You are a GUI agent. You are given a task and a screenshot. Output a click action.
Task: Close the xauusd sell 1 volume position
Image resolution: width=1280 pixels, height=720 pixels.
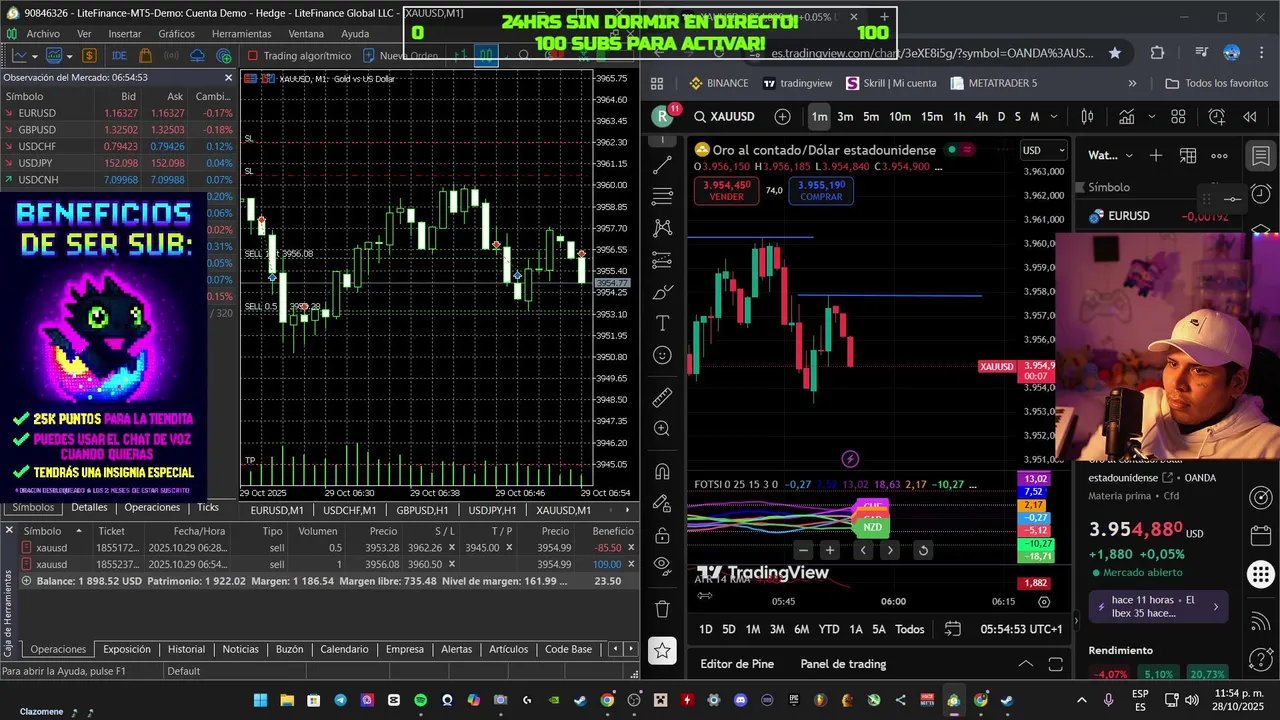pyautogui.click(x=631, y=564)
